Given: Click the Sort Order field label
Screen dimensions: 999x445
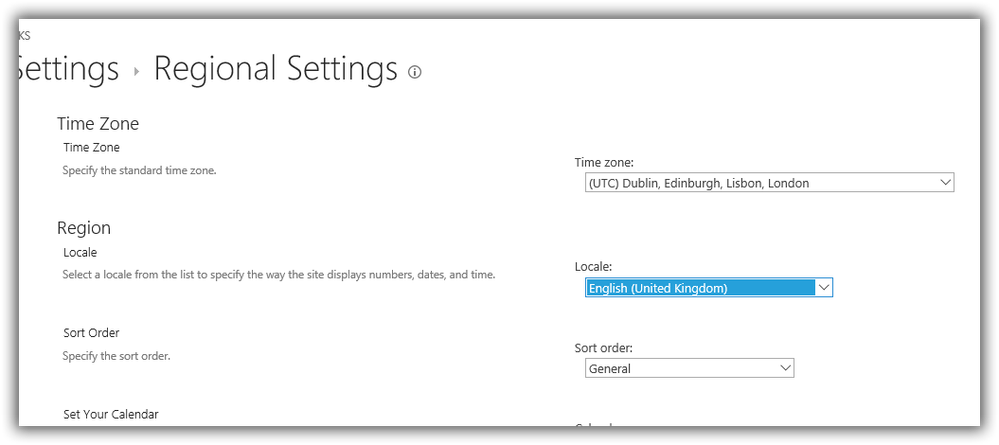Looking at the screenshot, I should [91, 333].
